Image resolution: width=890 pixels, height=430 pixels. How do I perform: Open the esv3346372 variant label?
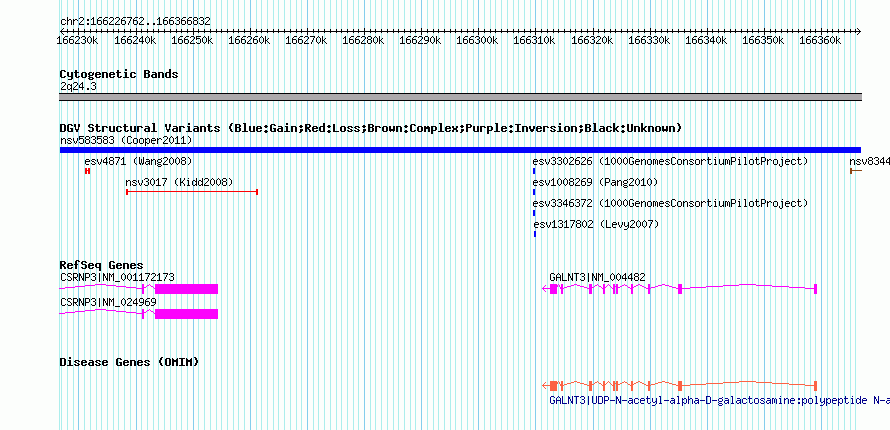(670, 204)
